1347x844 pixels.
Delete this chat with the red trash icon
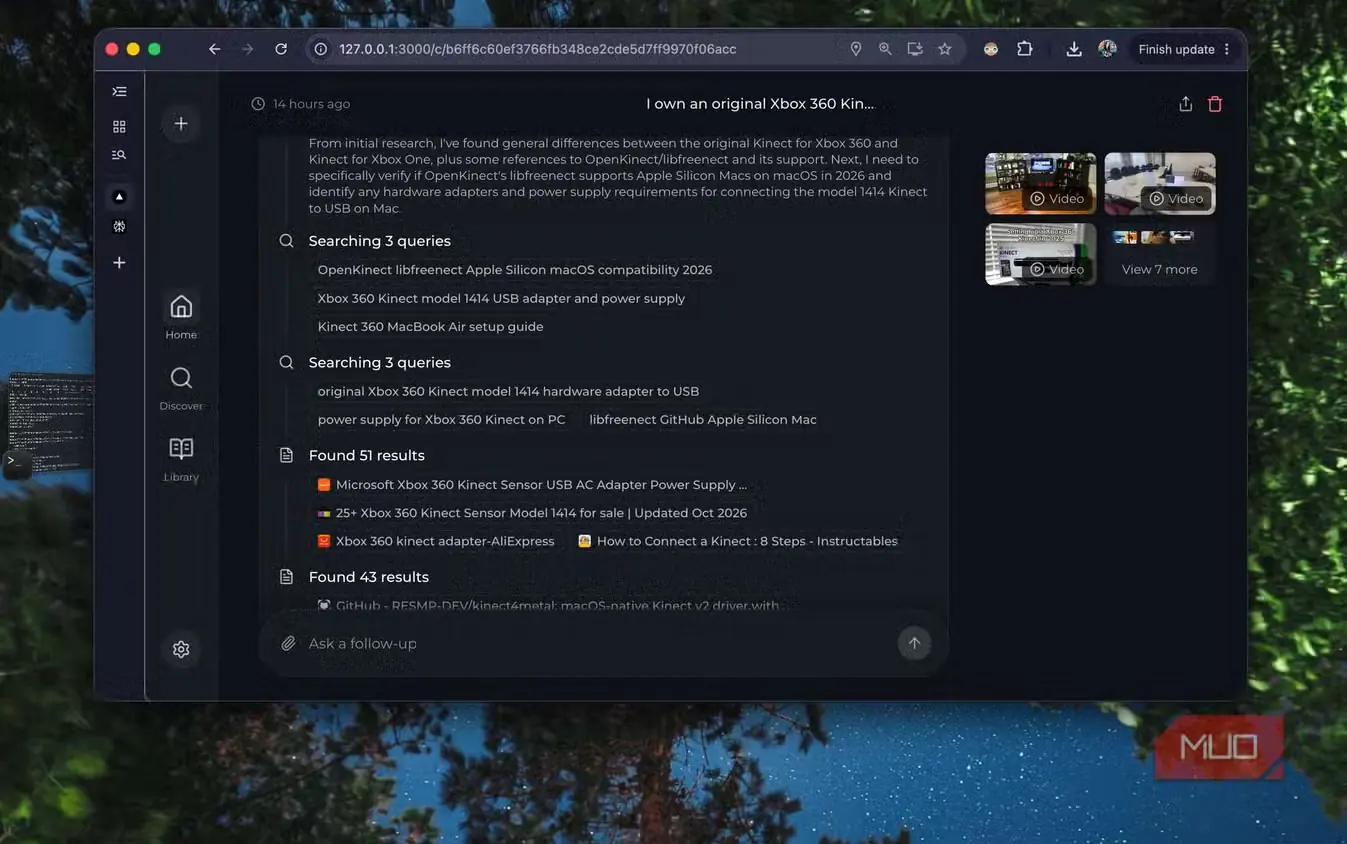coord(1215,104)
